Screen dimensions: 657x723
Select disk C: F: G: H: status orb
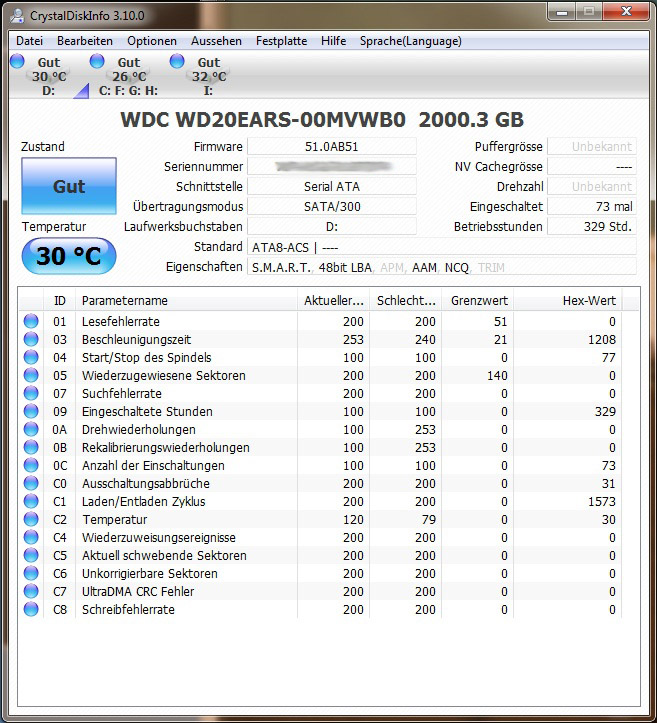click(97, 61)
